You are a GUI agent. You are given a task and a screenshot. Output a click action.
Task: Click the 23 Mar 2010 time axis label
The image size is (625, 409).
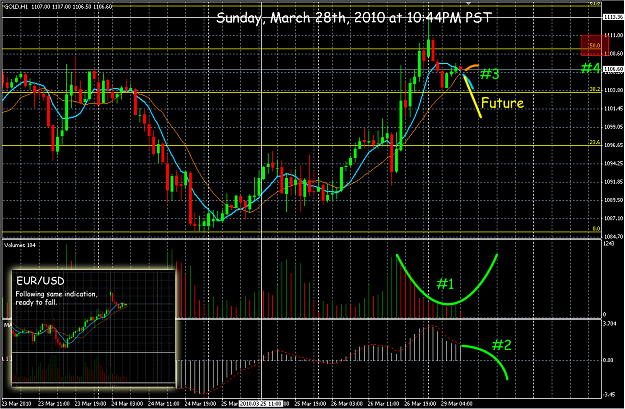click(x=17, y=404)
